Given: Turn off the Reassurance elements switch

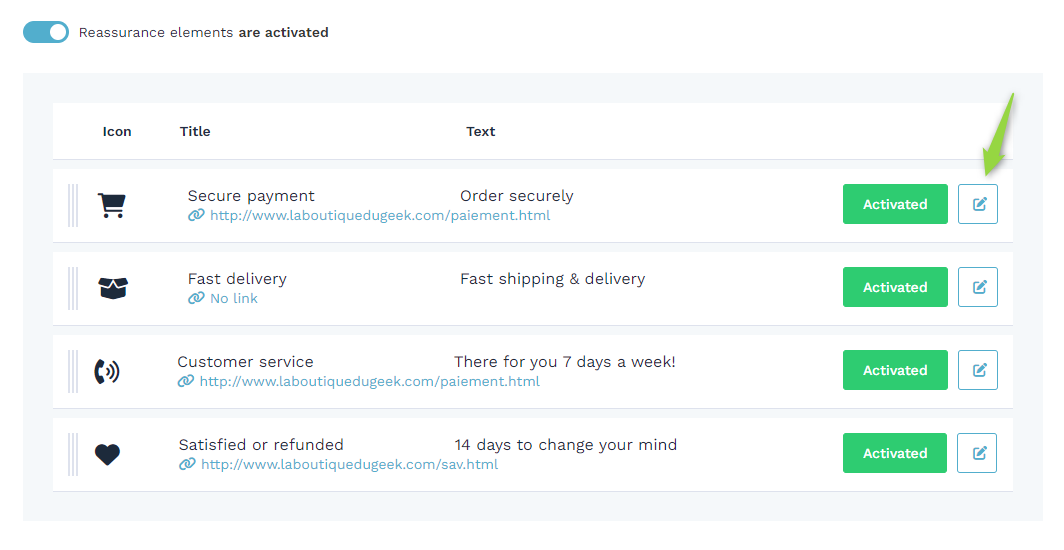Looking at the screenshot, I should pyautogui.click(x=46, y=32).
